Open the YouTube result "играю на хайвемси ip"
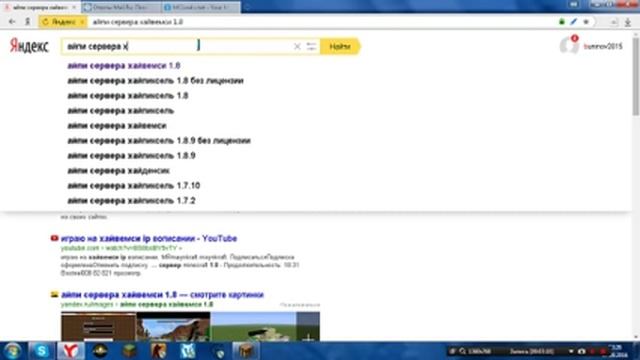640x360 pixels. [x=149, y=238]
